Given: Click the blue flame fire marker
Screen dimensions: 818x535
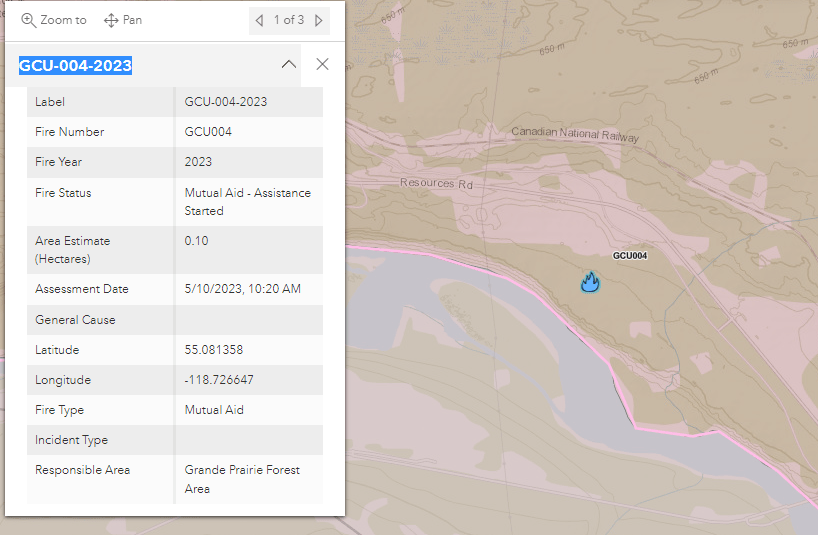Looking at the screenshot, I should (590, 282).
